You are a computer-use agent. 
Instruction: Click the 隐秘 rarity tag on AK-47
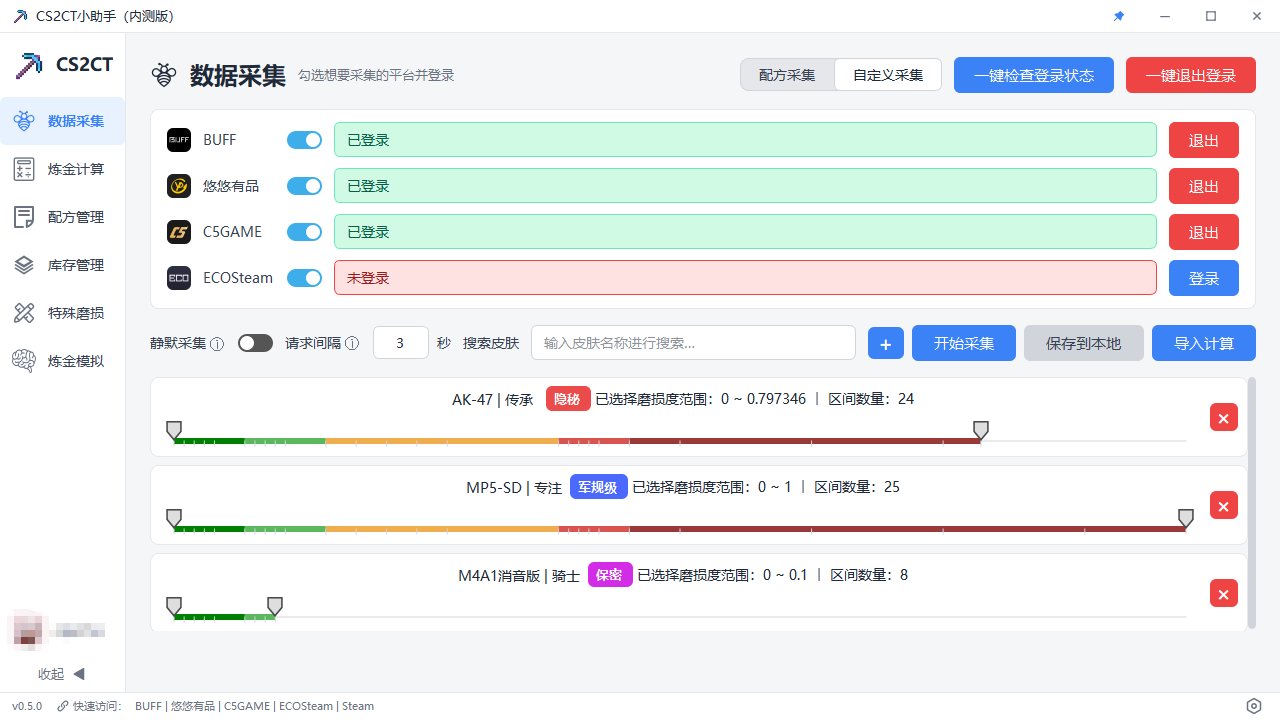[568, 399]
